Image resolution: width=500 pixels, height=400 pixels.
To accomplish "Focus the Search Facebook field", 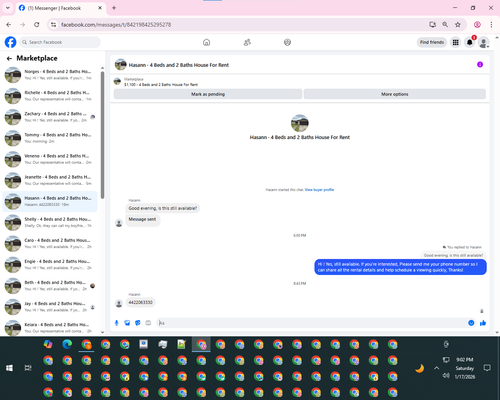I will pos(60,42).
